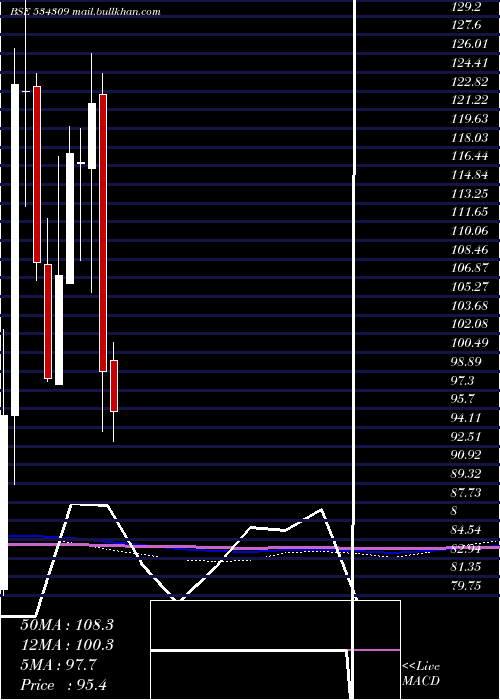Select the 111.65 price axis label
Image resolution: width=500 pixels, height=700 pixels.
[x=469, y=212]
